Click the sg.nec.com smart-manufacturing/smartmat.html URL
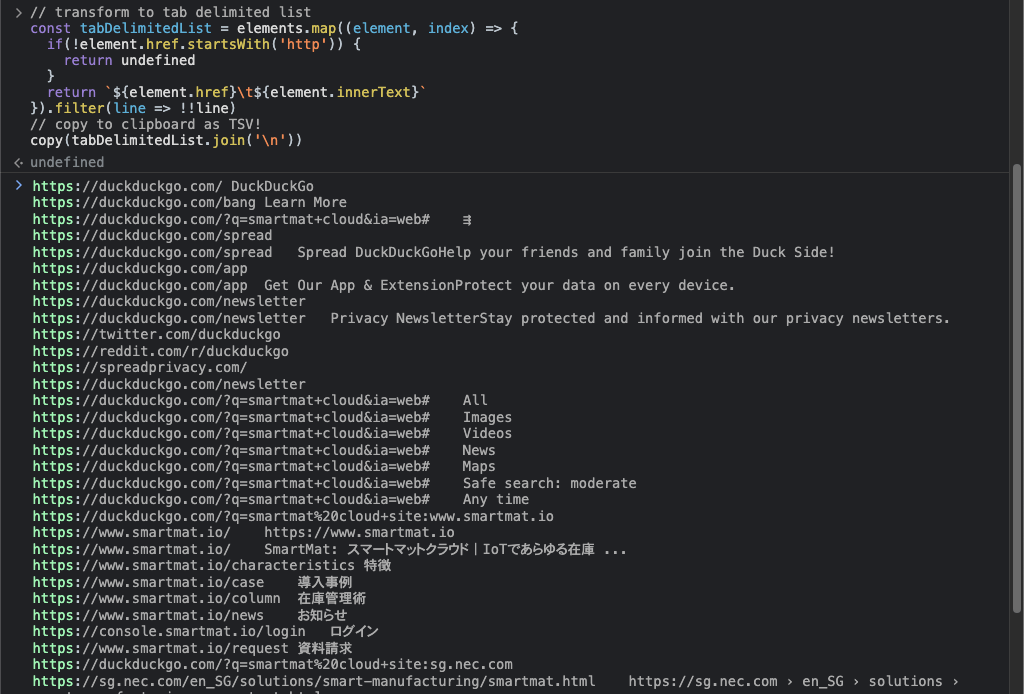The image size is (1024, 694). (x=314, y=682)
